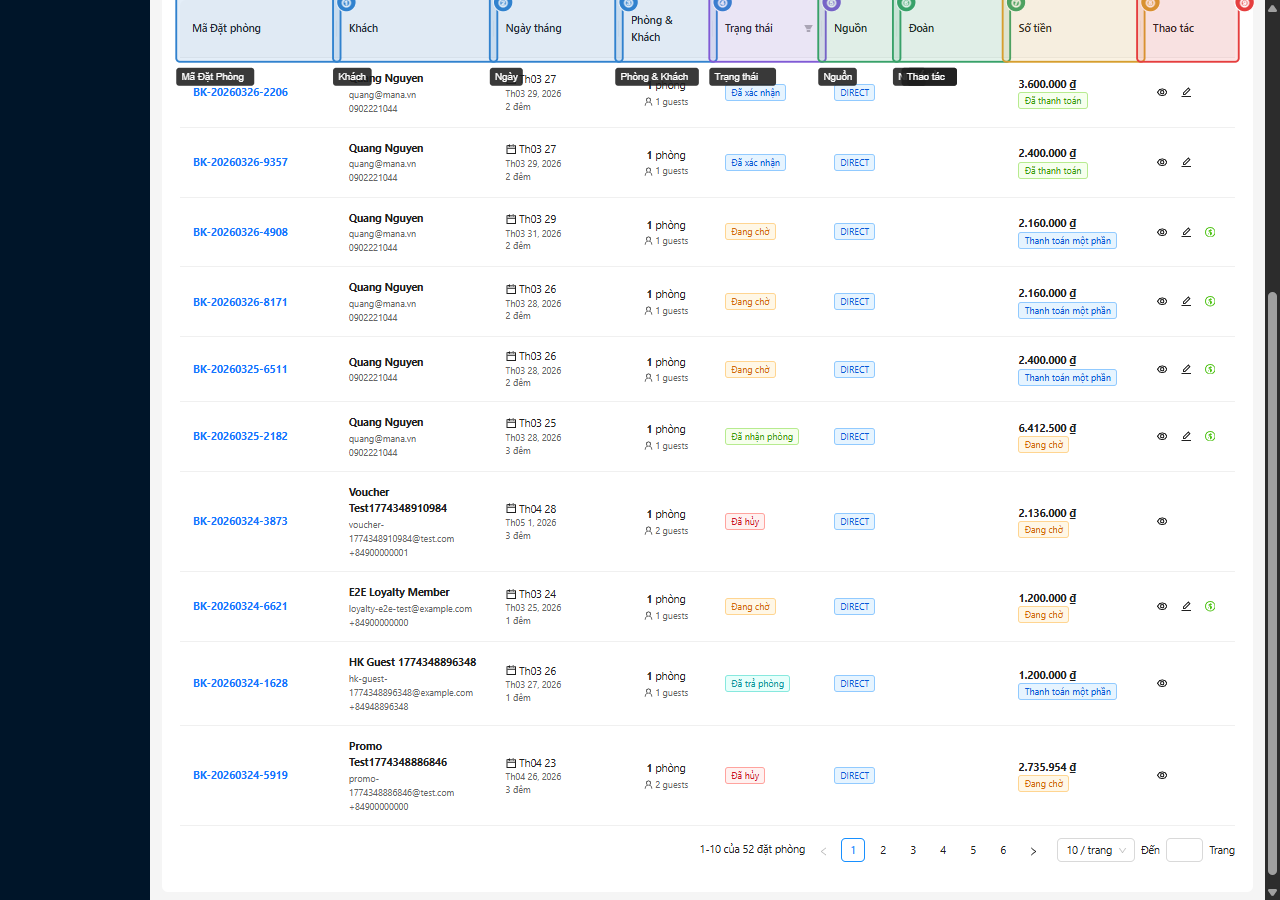Edit booking BK-20260325-6511

tap(1186, 369)
